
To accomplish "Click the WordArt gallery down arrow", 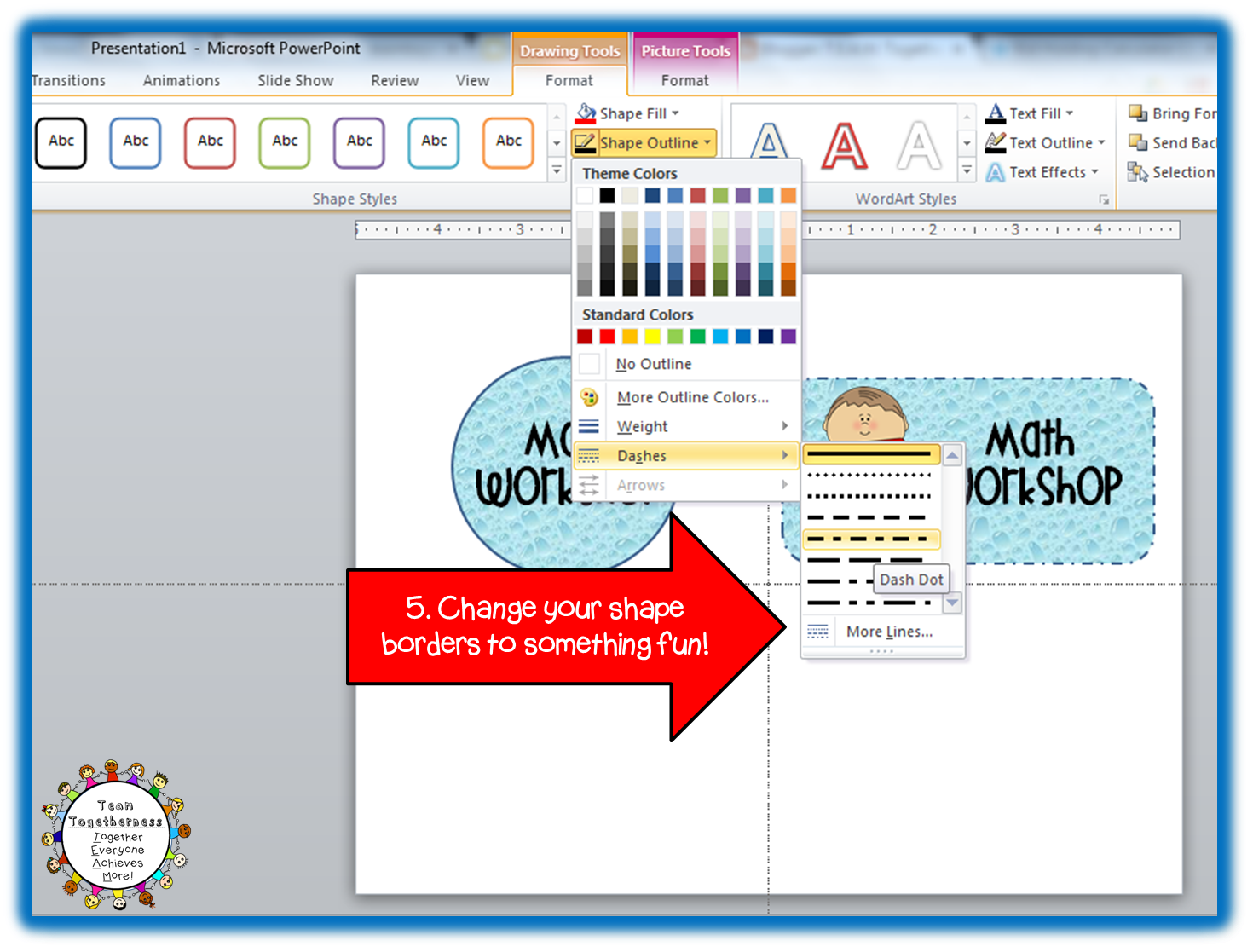I will pyautogui.click(x=967, y=143).
